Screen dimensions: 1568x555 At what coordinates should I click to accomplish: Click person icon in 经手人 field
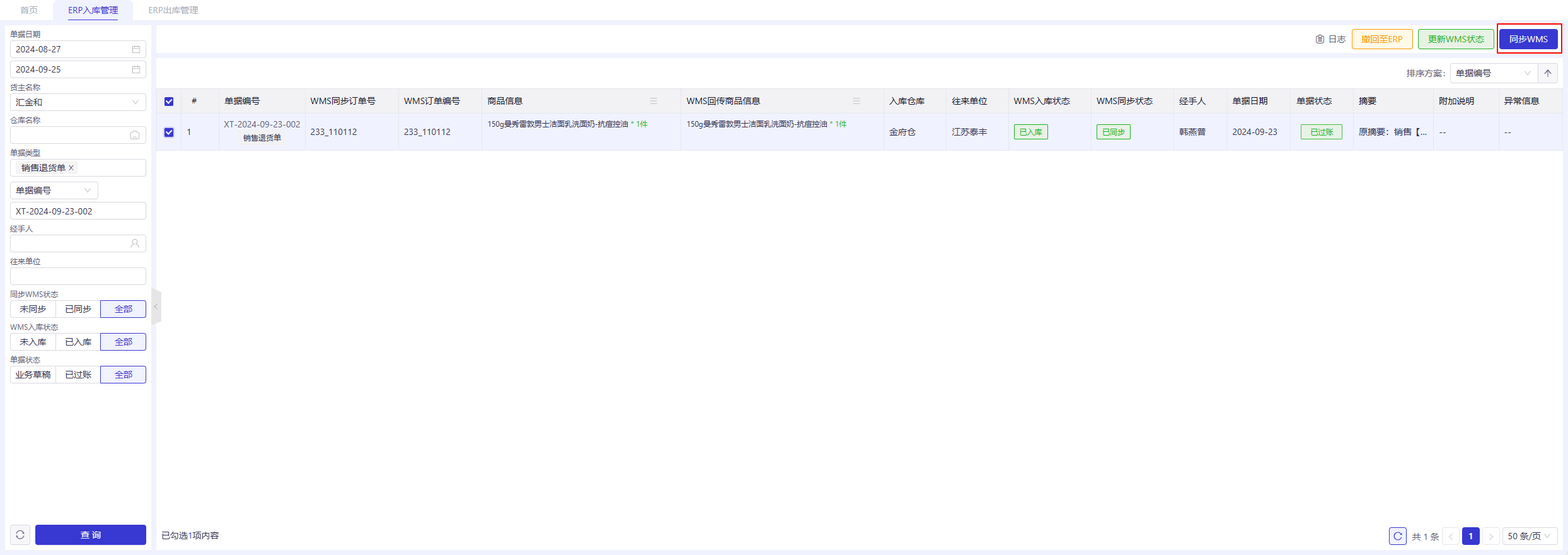tap(135, 243)
